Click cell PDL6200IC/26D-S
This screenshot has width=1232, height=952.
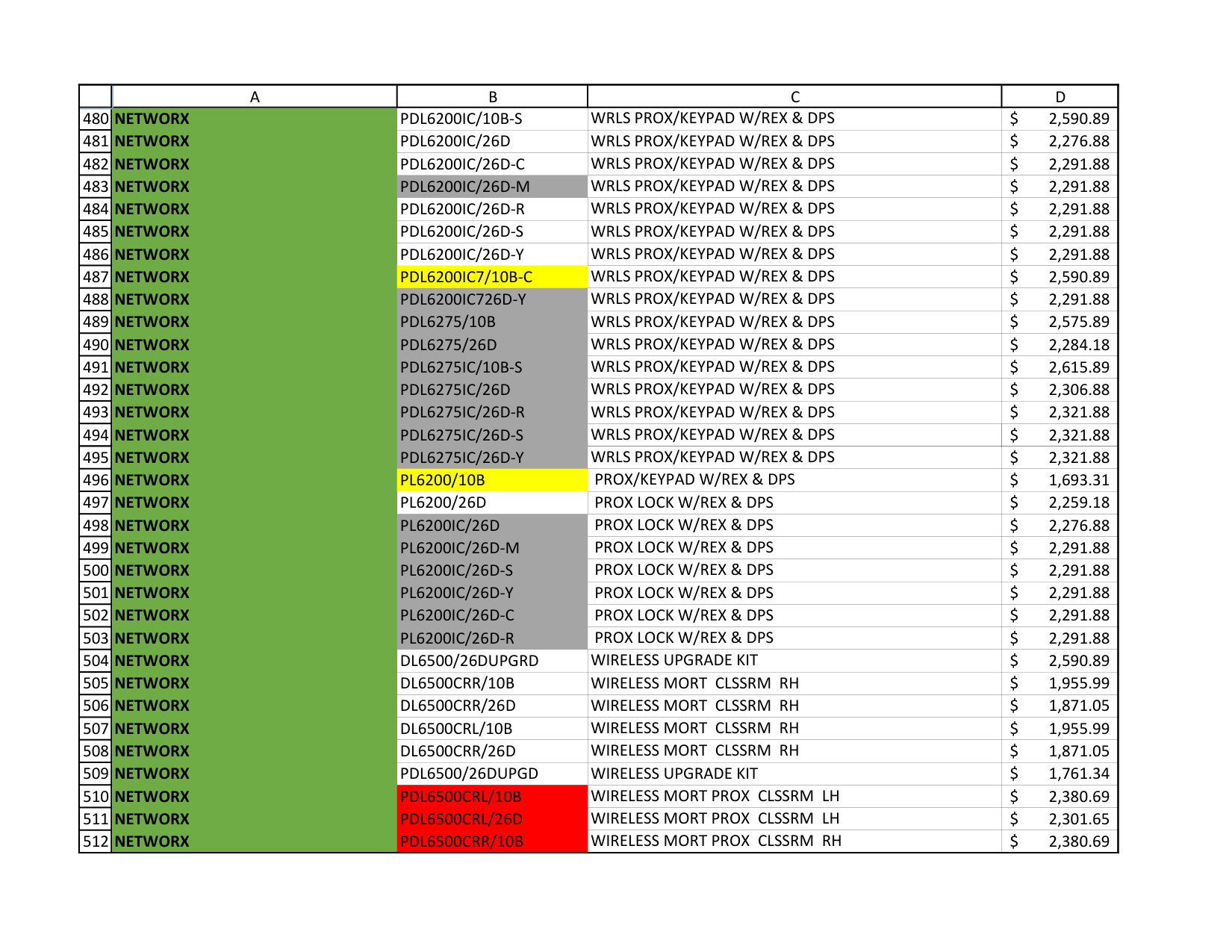click(492, 231)
